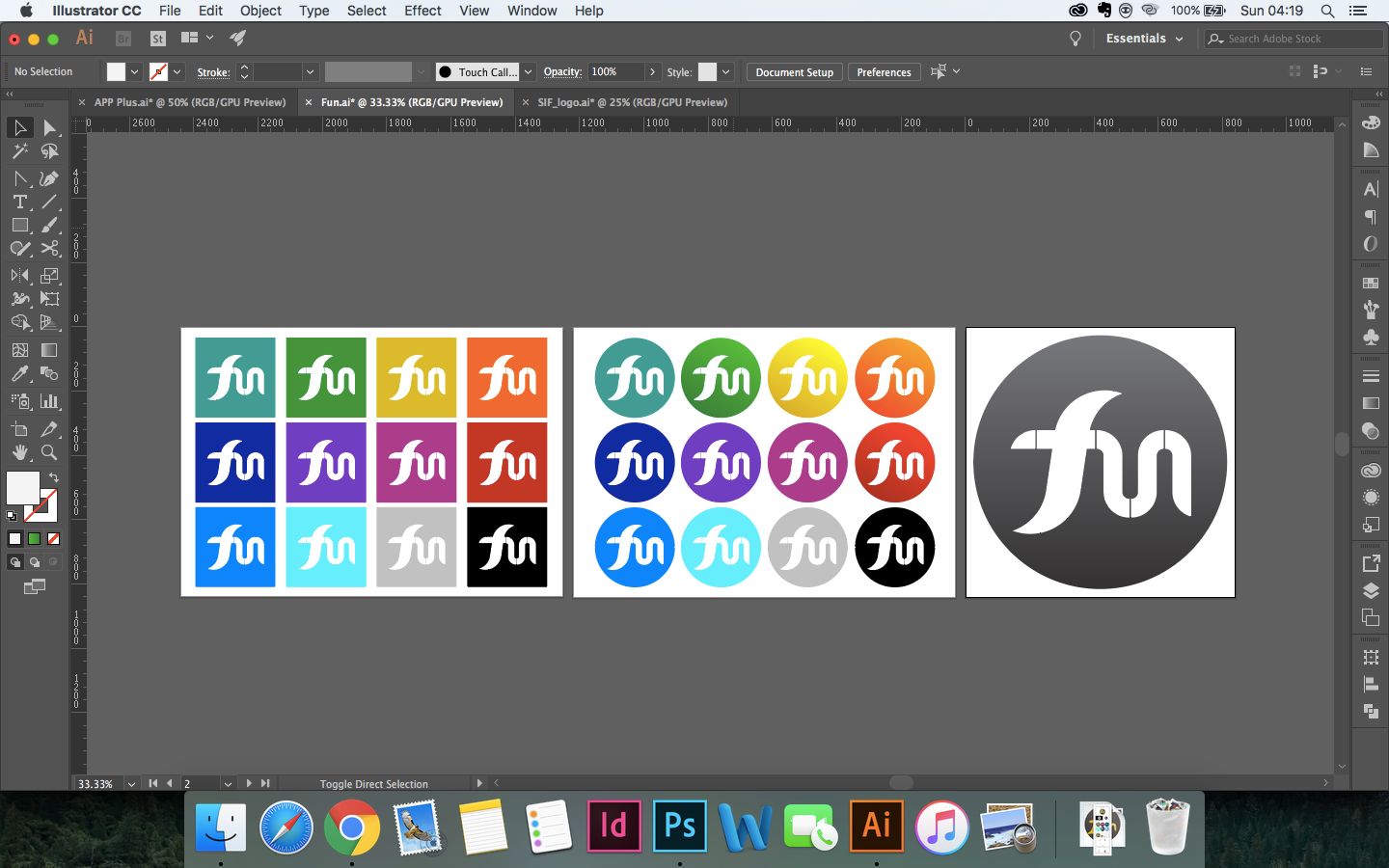Select the Gradient tool in toolbox
Viewport: 1389px width, 868px height.
click(x=49, y=350)
